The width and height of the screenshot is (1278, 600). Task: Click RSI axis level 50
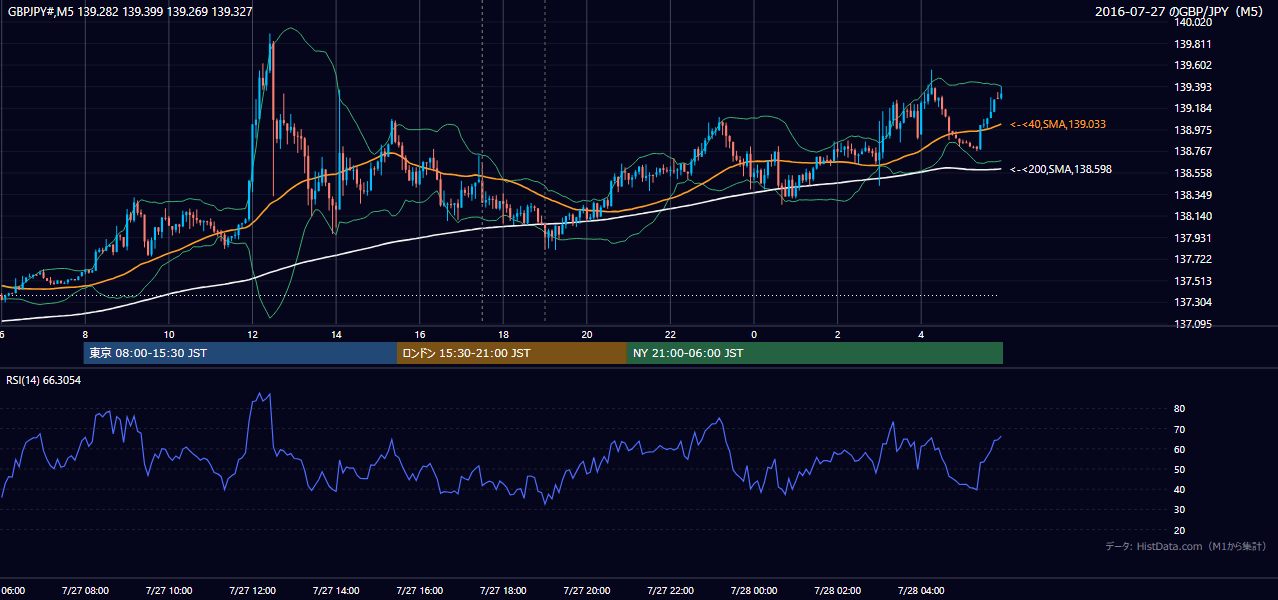pyautogui.click(x=1180, y=469)
